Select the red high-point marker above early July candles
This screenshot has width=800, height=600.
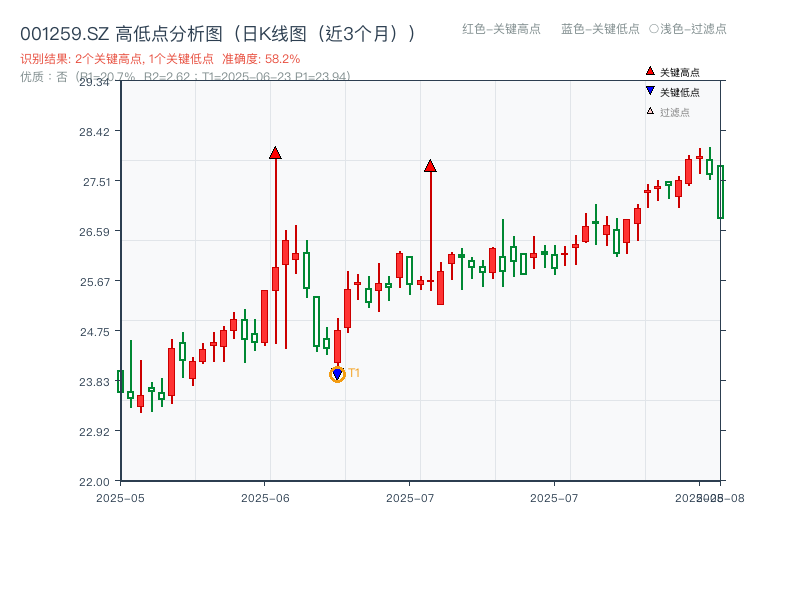430,167
